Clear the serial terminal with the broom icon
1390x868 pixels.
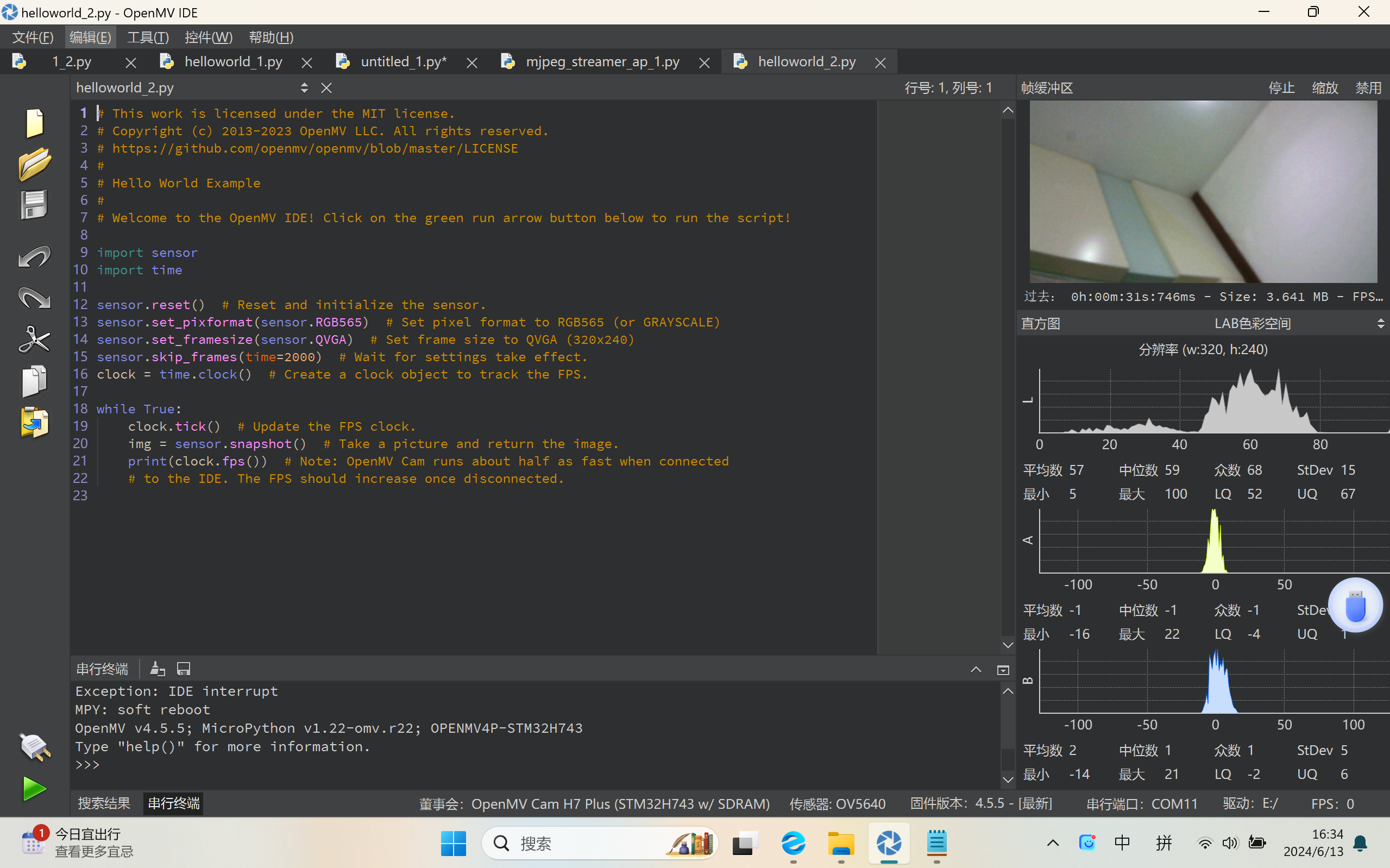(x=157, y=669)
